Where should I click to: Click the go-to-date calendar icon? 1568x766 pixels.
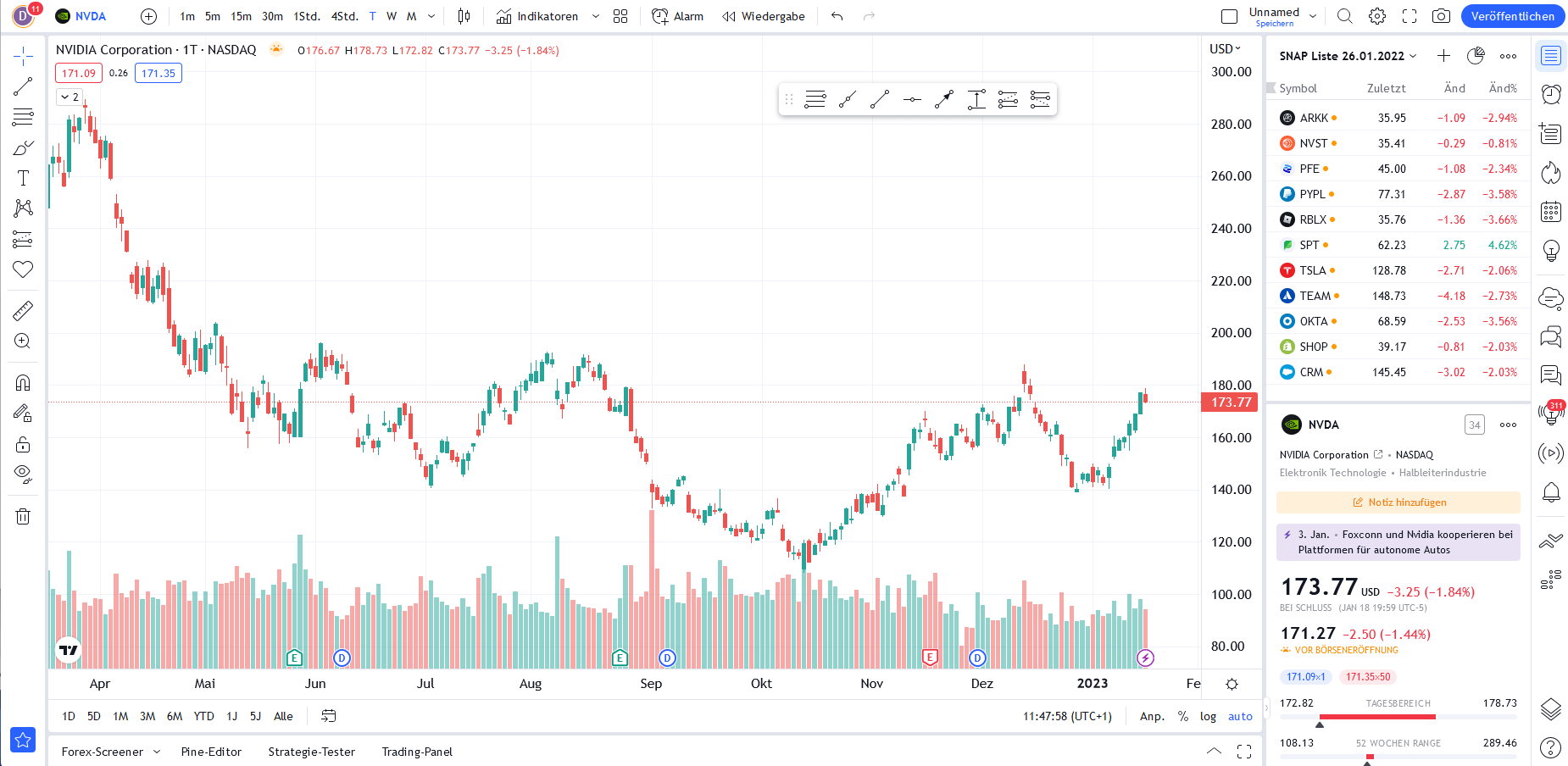click(x=329, y=716)
